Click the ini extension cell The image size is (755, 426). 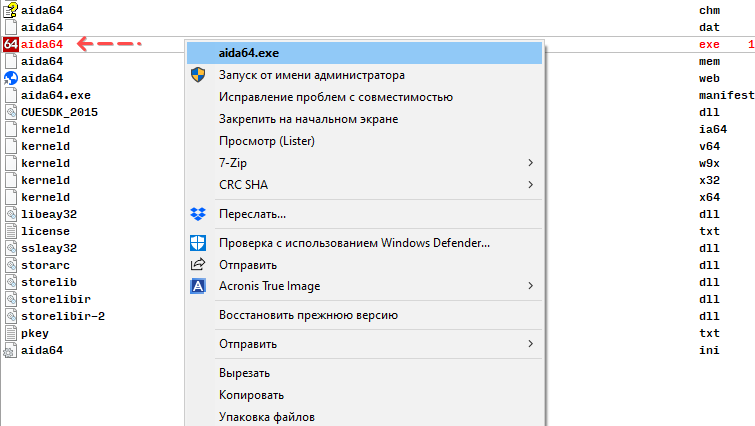pyautogui.click(x=709, y=350)
